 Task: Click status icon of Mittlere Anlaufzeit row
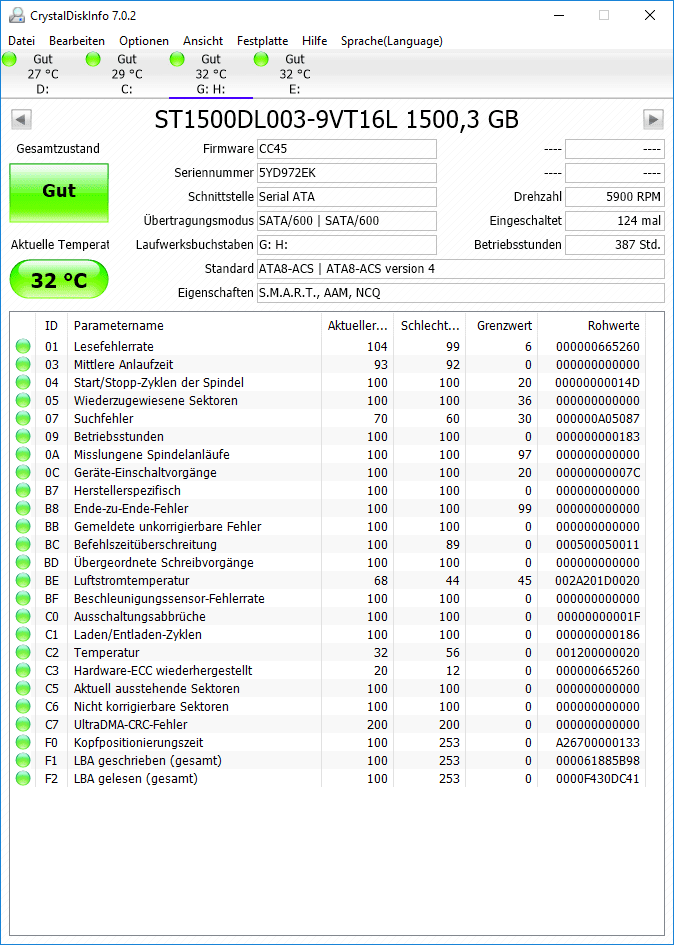pos(23,365)
